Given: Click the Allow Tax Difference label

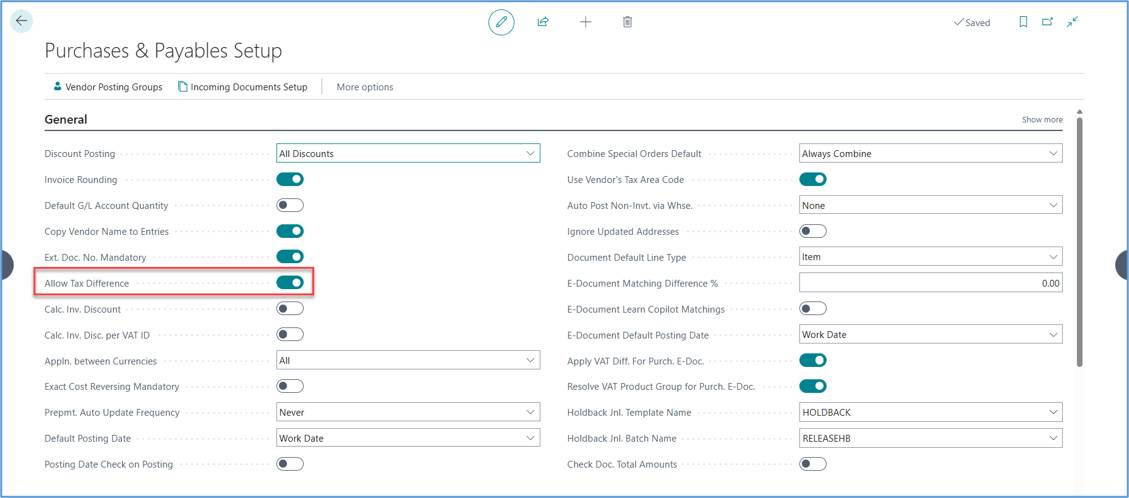Looking at the screenshot, I should pyautogui.click(x=87, y=284).
